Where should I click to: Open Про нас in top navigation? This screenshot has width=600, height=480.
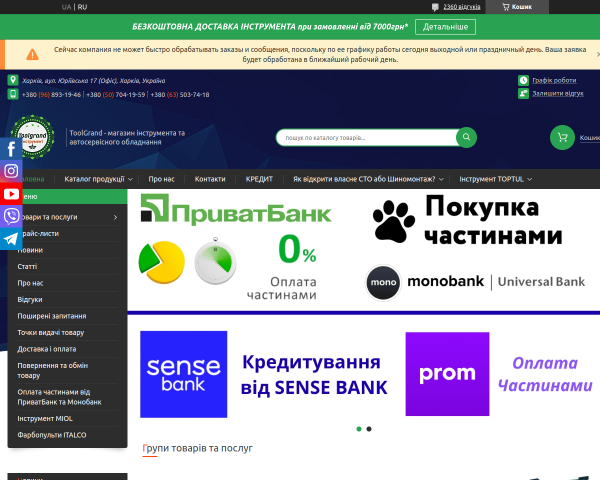[x=161, y=179]
